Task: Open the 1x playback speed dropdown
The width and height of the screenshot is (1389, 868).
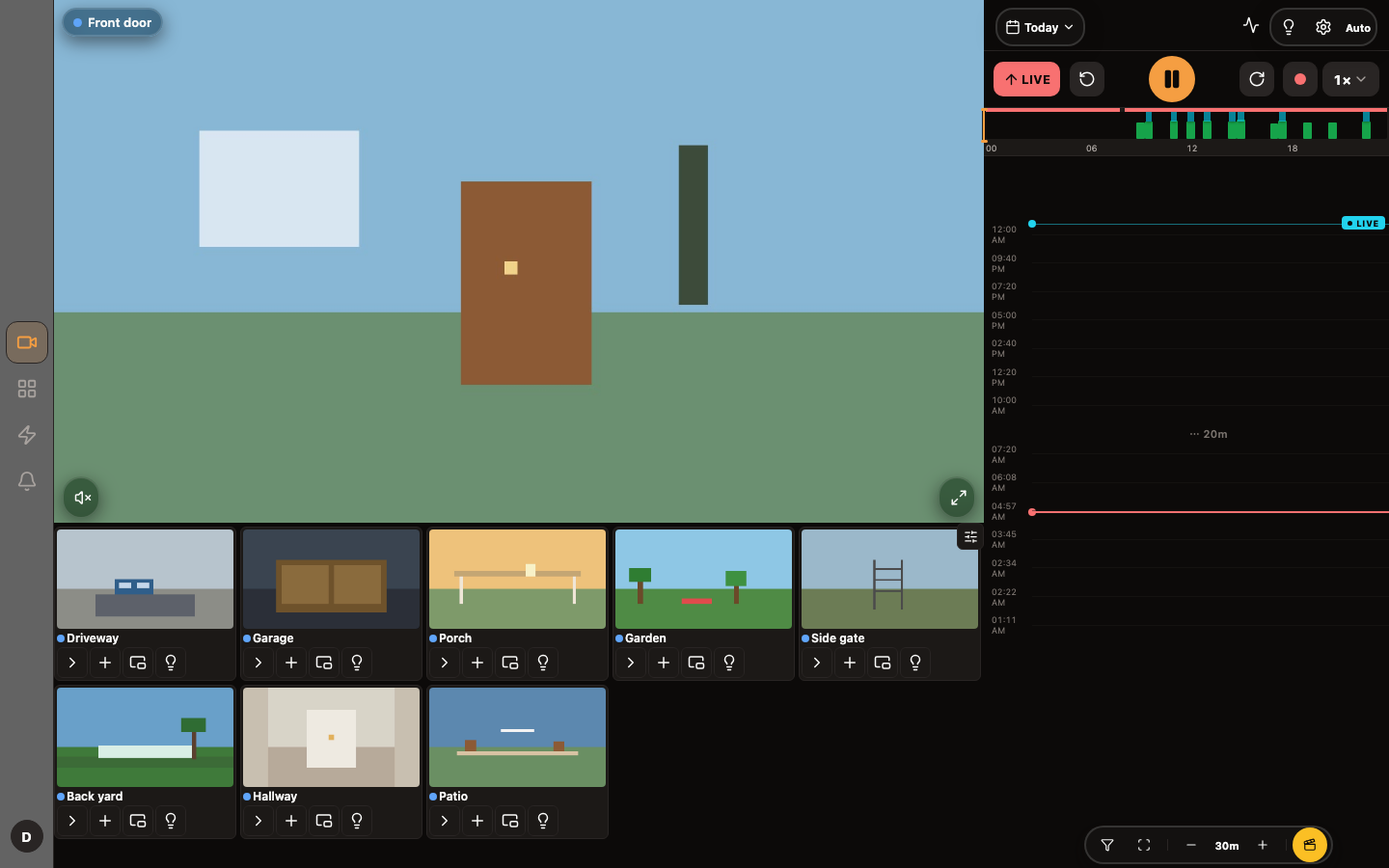Action: click(x=1350, y=79)
